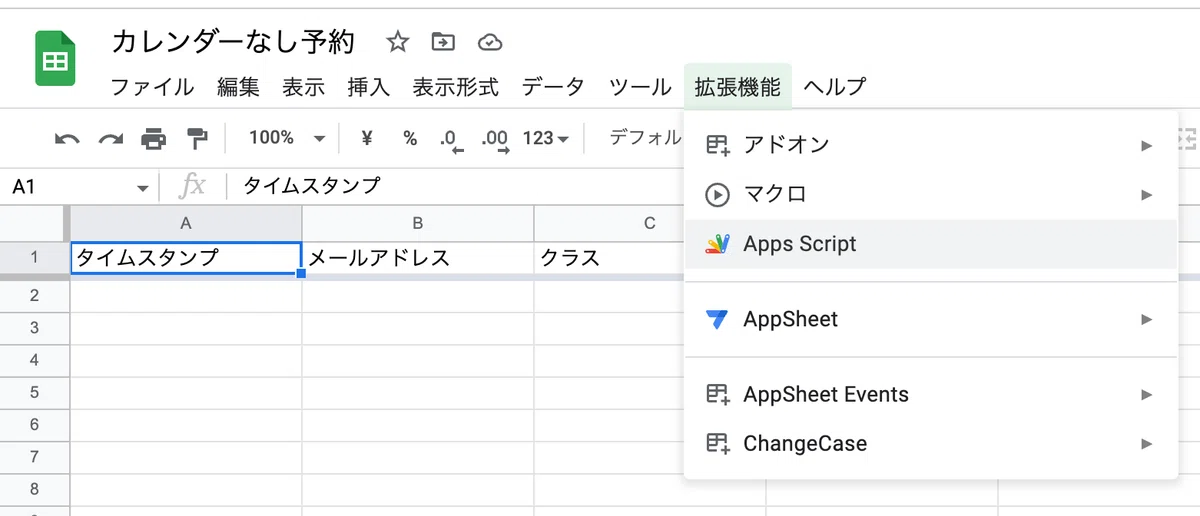Rename the カレンダーなし予約 document title
1200x516 pixels.
pos(233,42)
